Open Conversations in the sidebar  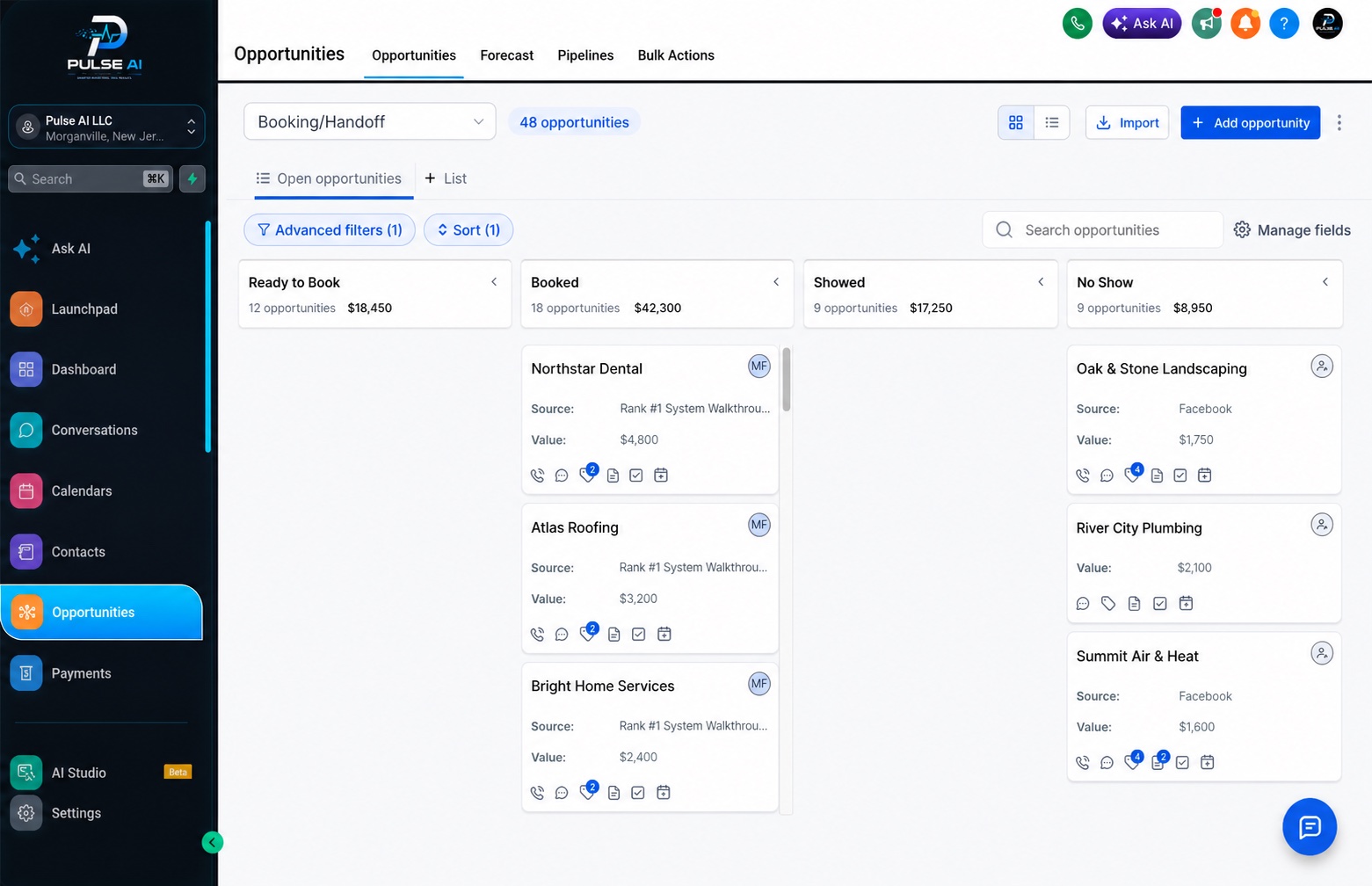(94, 430)
